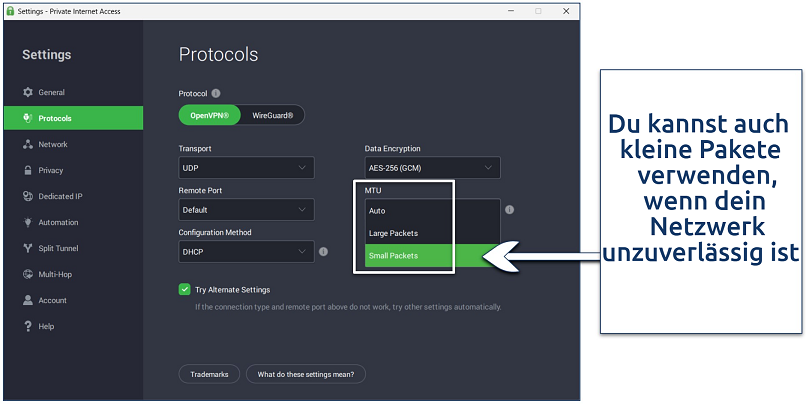Open the Configuration Method DHCP dropdown
Viewport: 806px width, 404px height.
click(246, 252)
